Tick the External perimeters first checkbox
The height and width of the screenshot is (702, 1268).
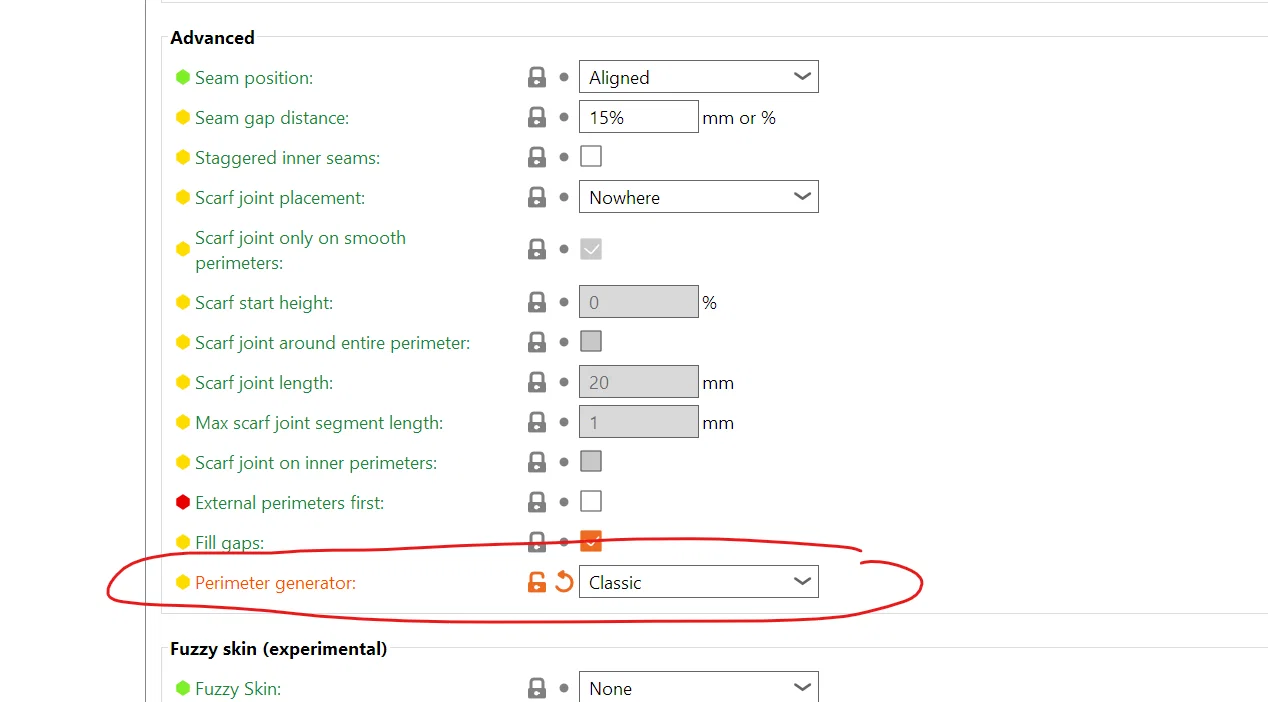pos(591,501)
